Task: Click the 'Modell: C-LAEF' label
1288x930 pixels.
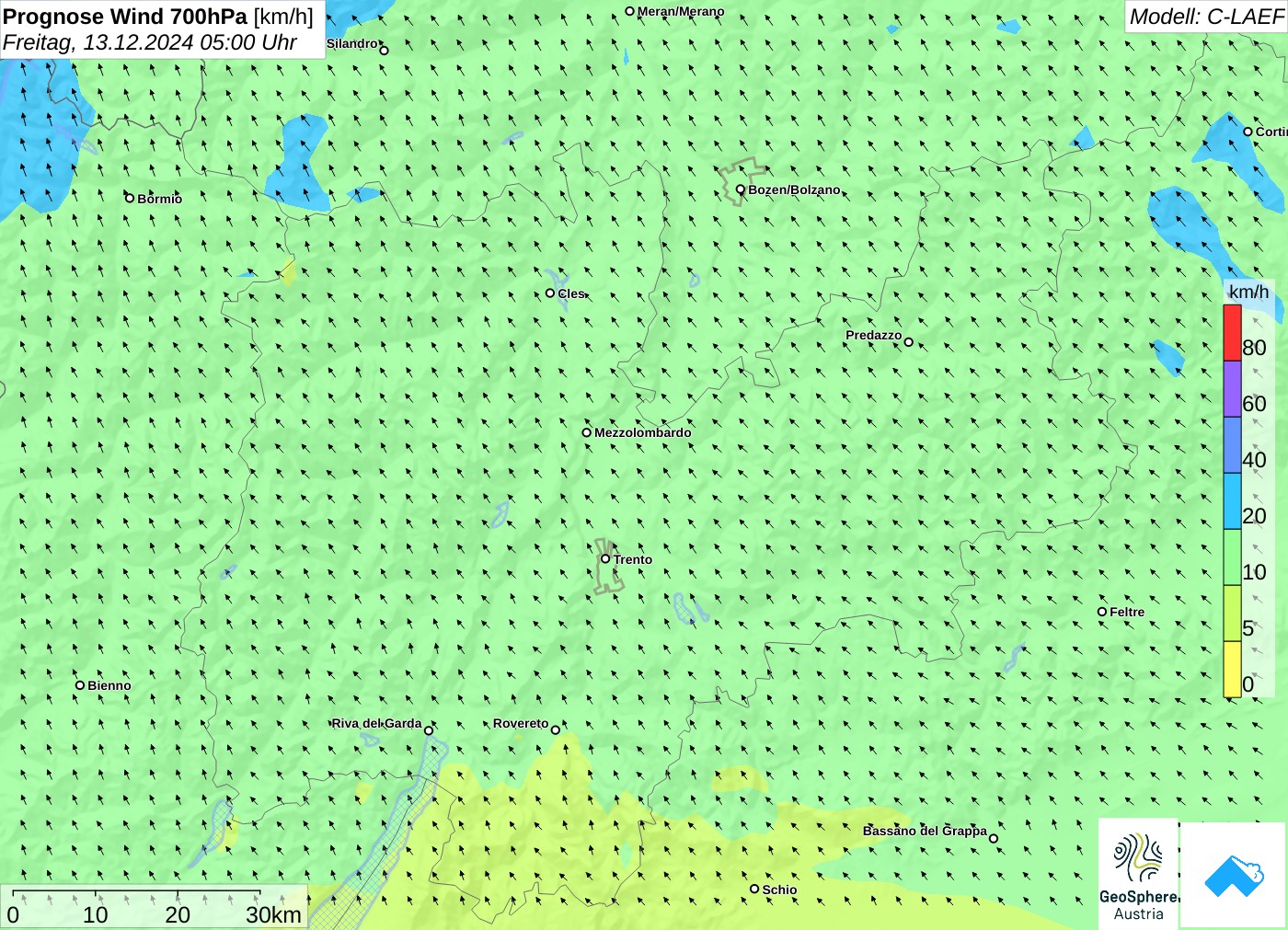Action: pos(1206,17)
